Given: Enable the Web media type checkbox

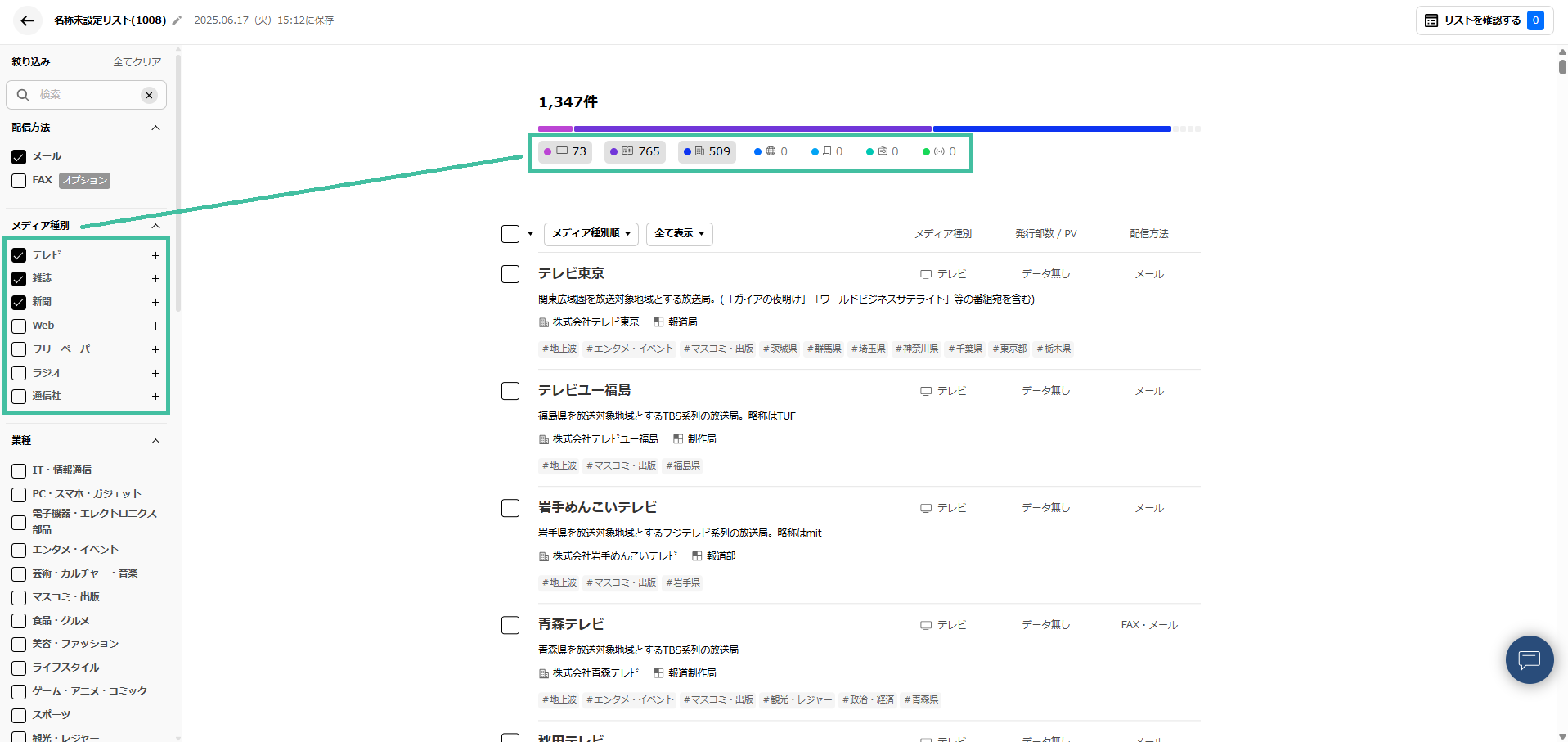Looking at the screenshot, I should coord(19,326).
